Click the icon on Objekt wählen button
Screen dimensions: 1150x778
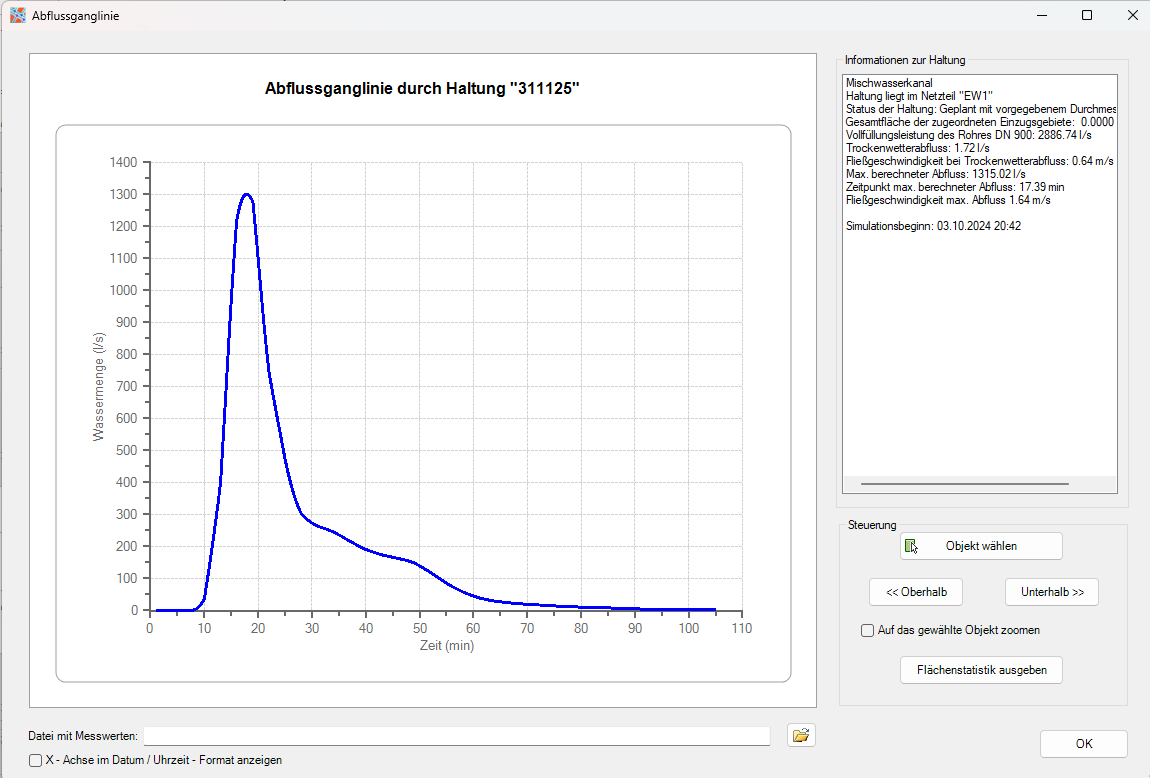click(911, 546)
